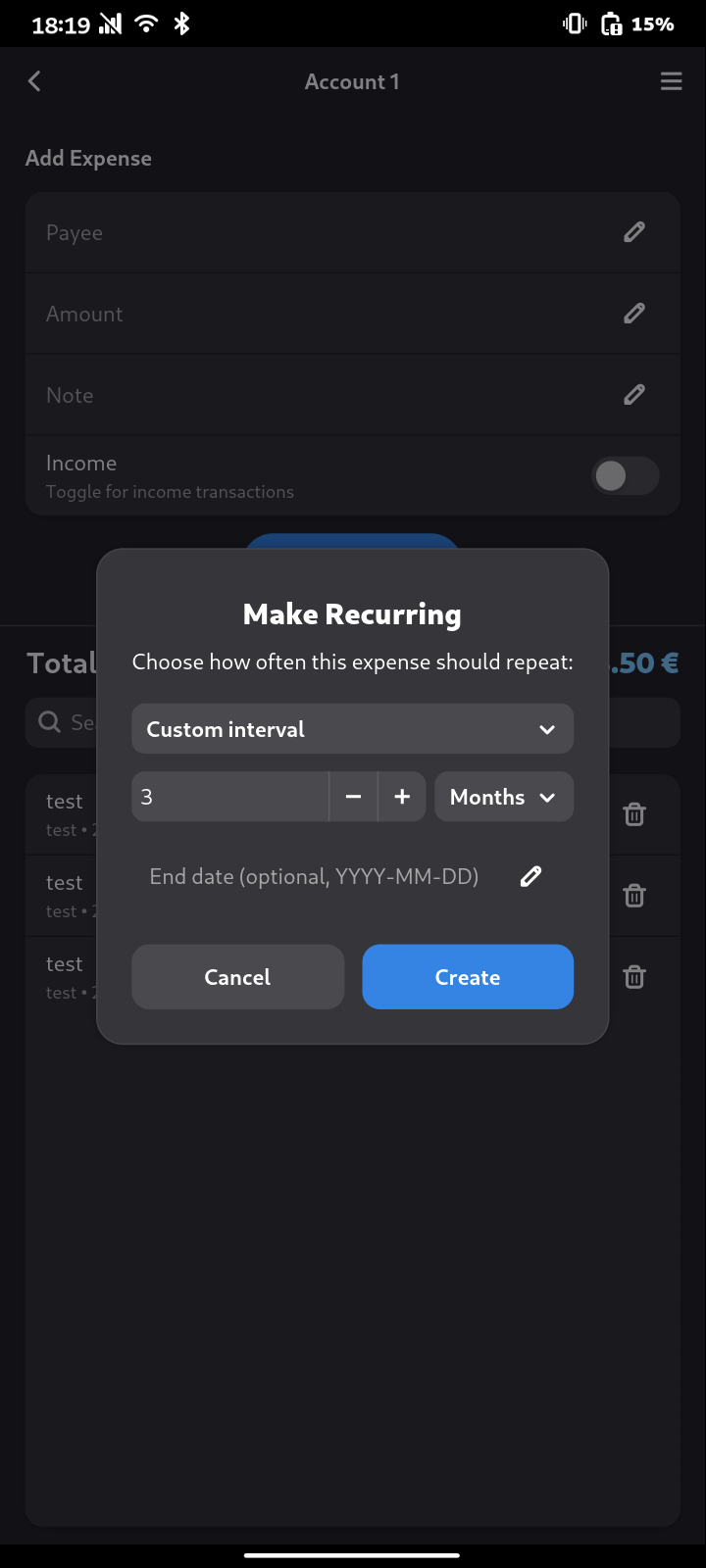Click the Create button
706x1568 pixels.
point(468,977)
